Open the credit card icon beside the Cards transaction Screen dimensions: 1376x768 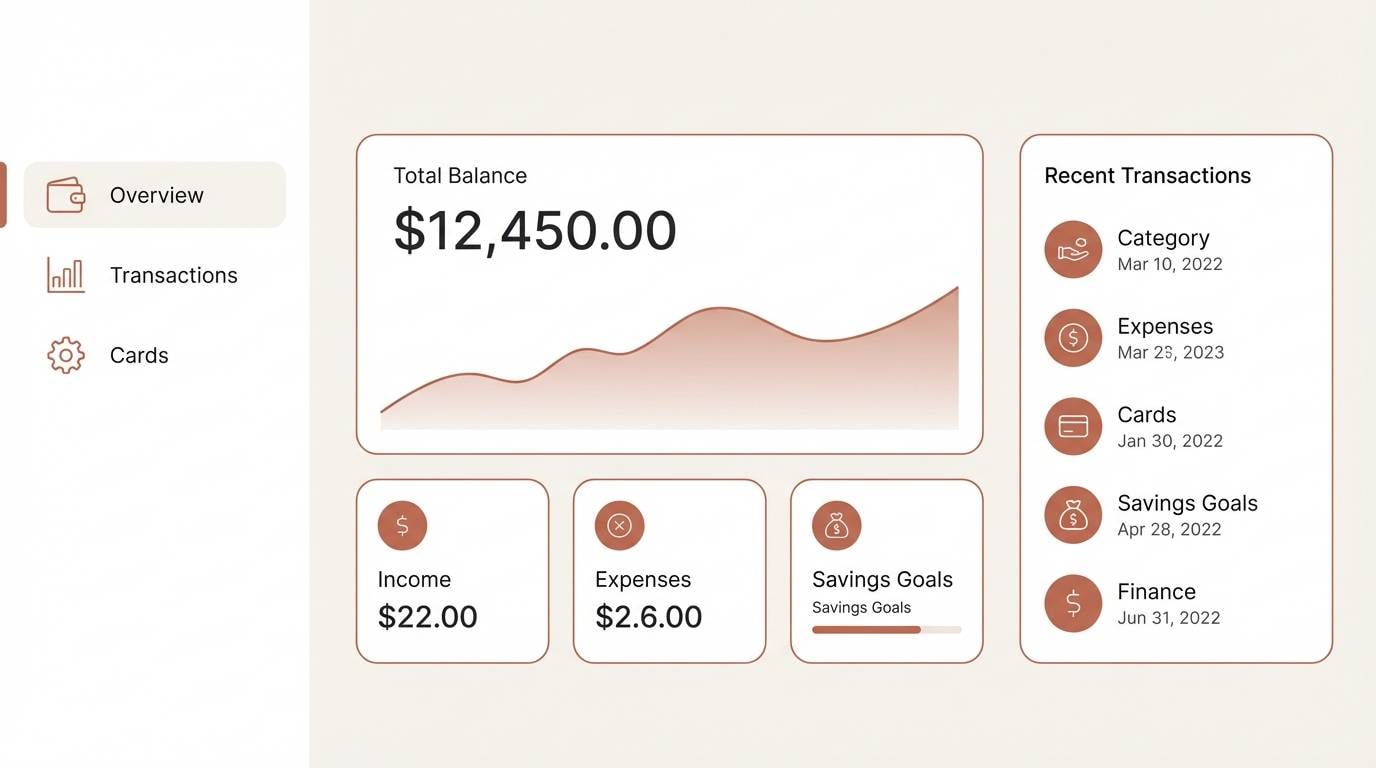pos(1072,426)
